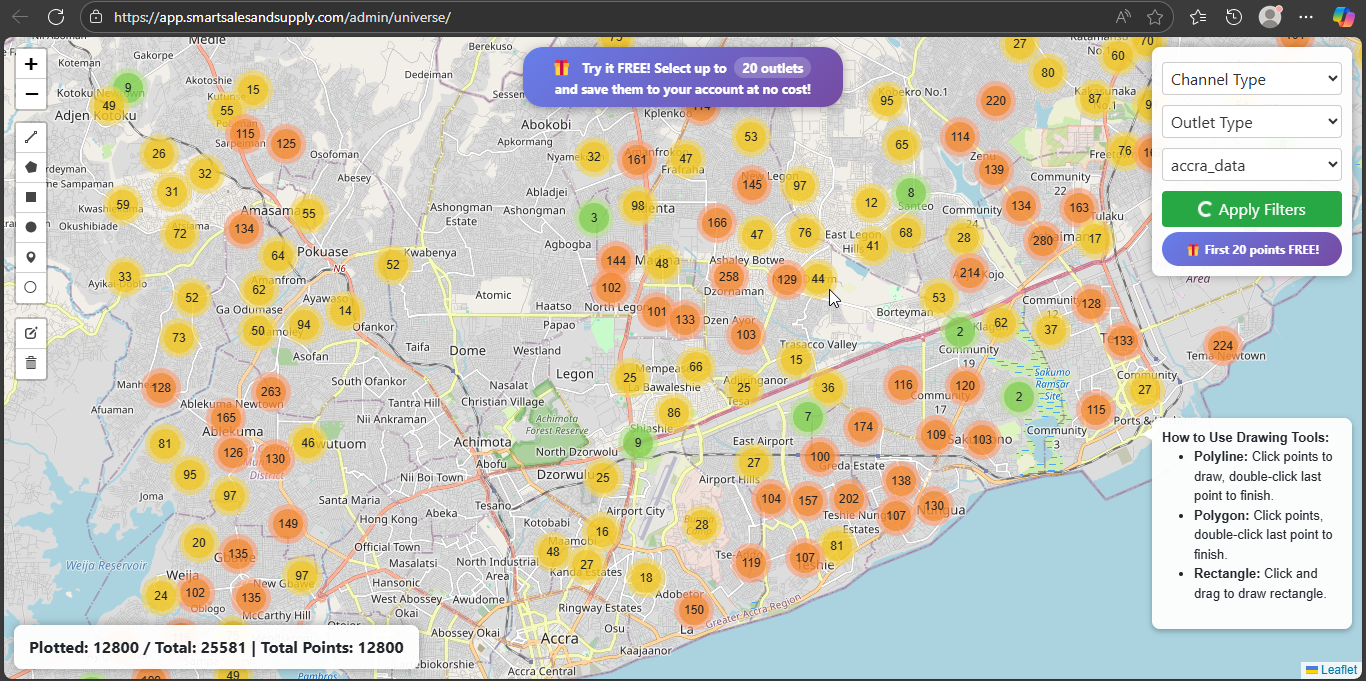Select the marker pin tool
Image resolution: width=1366 pixels, height=681 pixels.
point(31,257)
